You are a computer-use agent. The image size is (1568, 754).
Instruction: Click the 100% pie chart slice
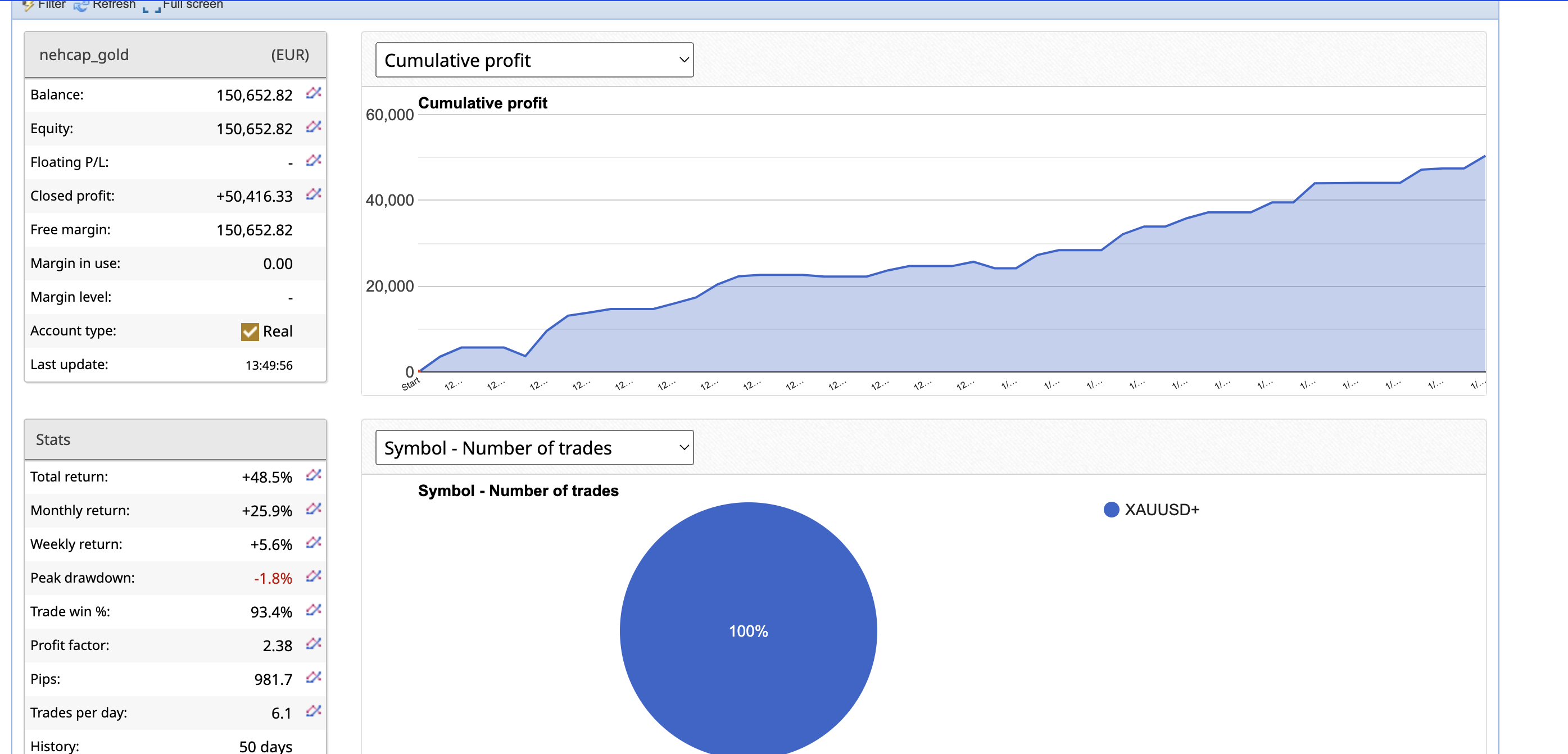pyautogui.click(x=748, y=630)
